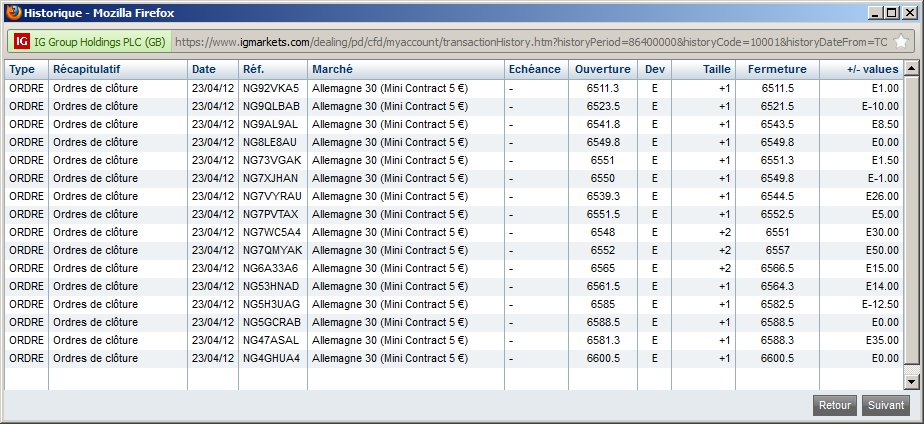Select reference NG6A33A6
The image size is (924, 424).
pyautogui.click(x=270, y=268)
